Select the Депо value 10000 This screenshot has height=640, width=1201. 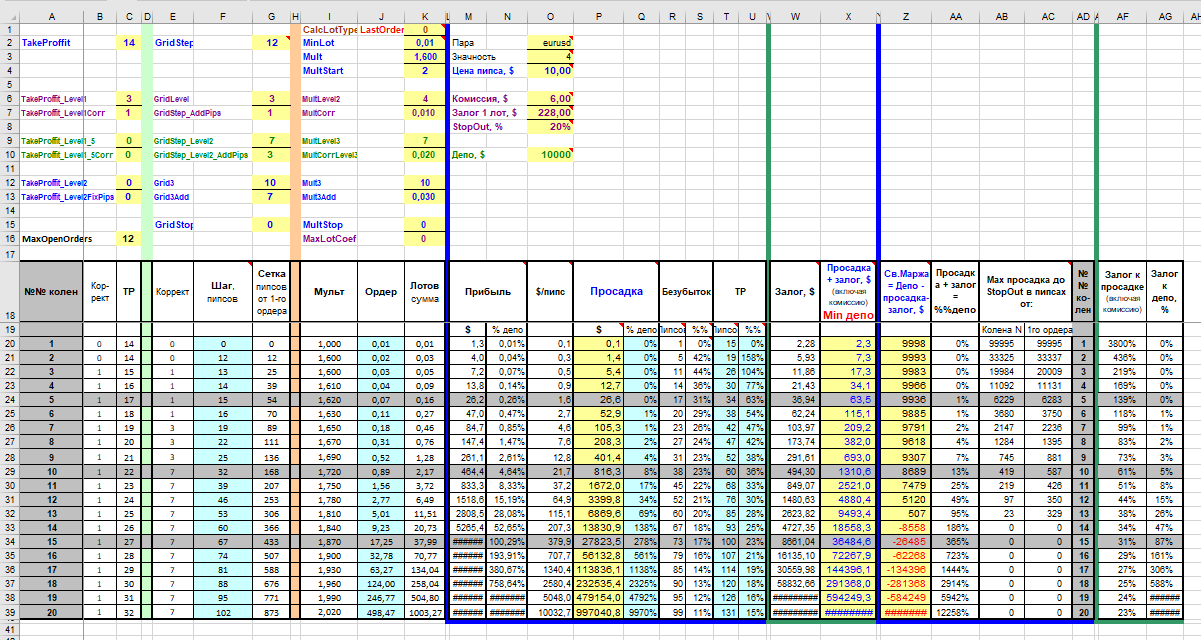[550, 155]
